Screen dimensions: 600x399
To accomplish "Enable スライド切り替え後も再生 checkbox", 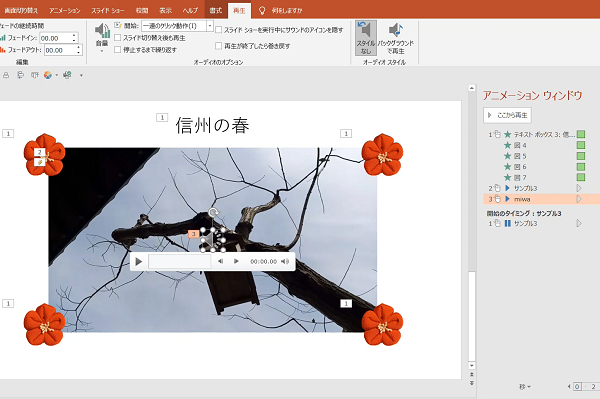I will tap(118, 37).
